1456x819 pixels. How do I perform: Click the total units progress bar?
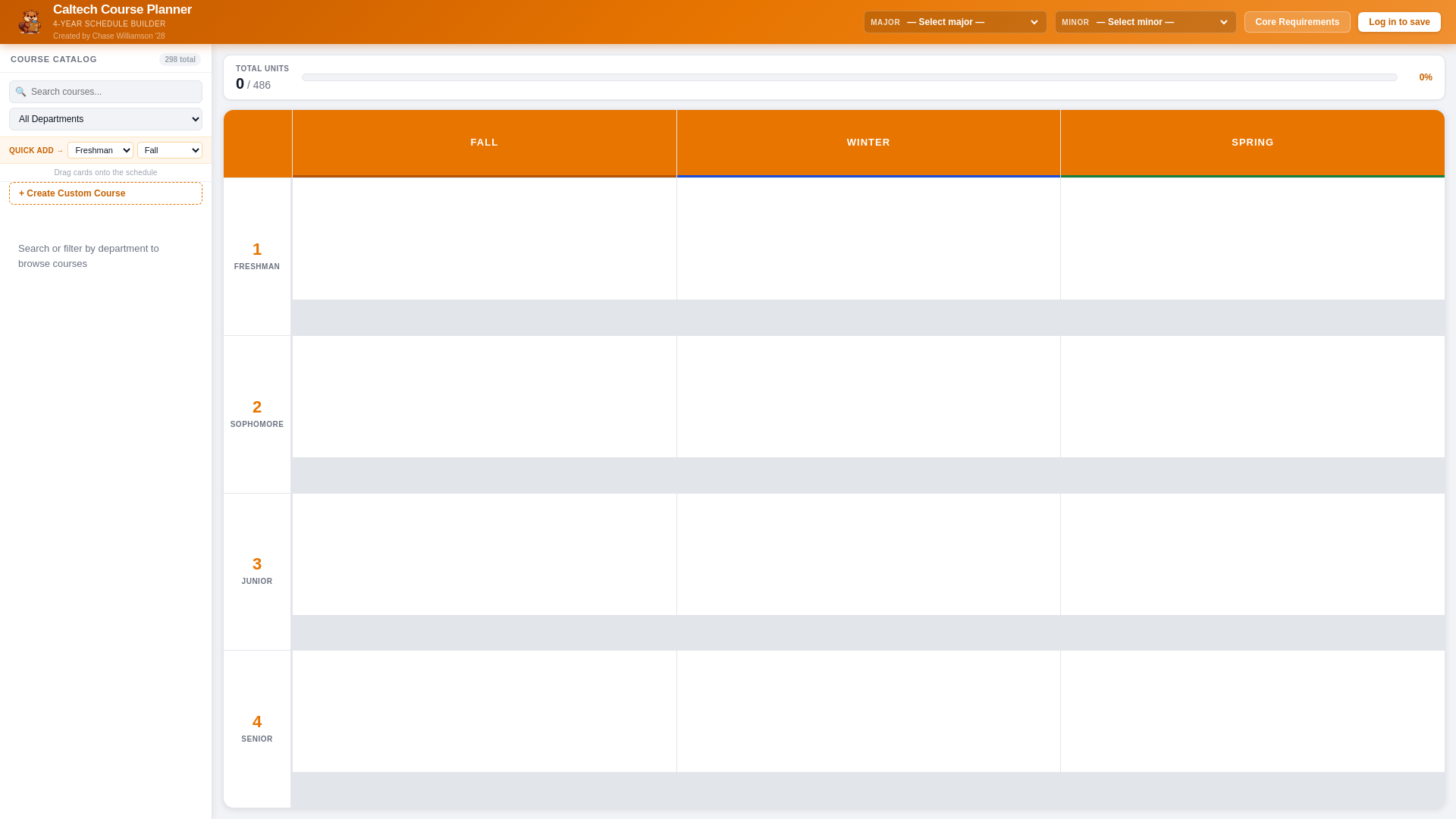tap(849, 77)
